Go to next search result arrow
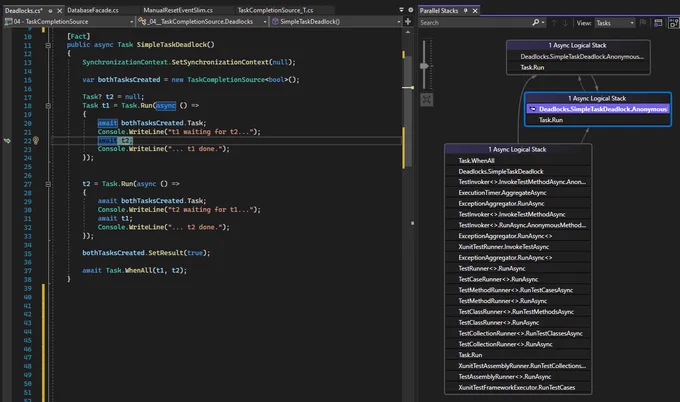 (565, 23)
